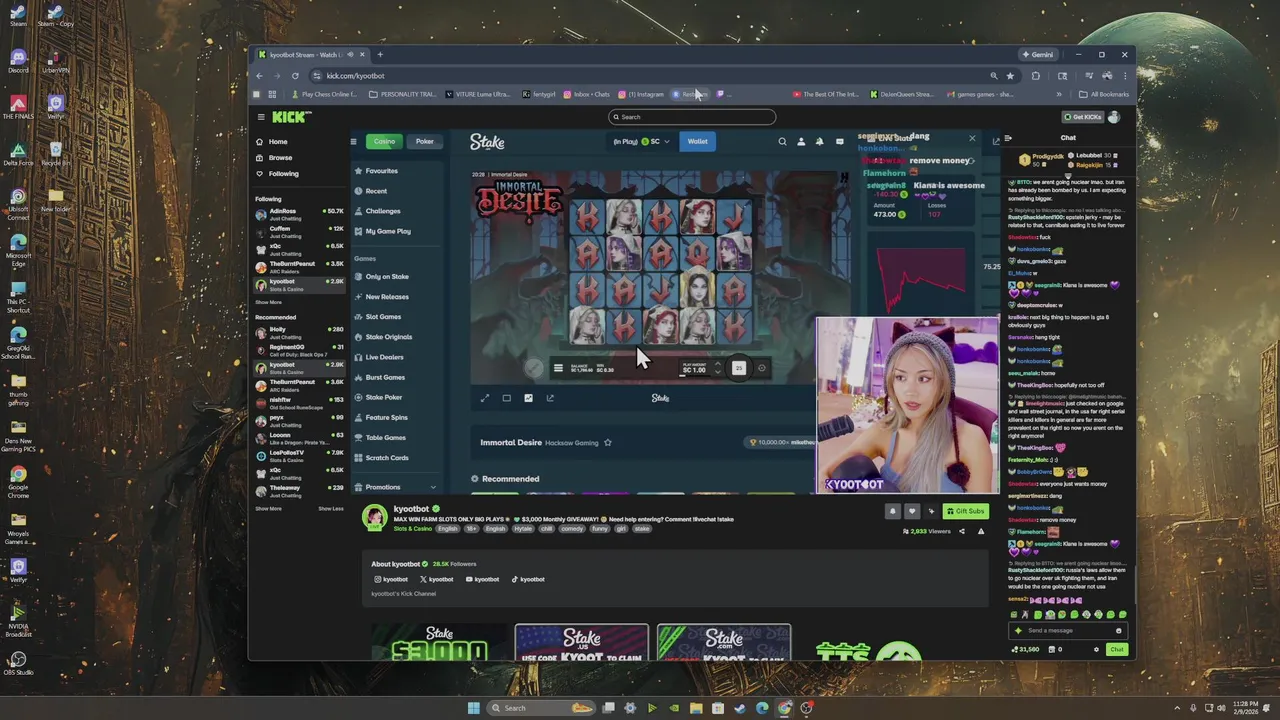Select the Casino tab in Stake
This screenshot has height=720, width=1280.
(x=384, y=141)
